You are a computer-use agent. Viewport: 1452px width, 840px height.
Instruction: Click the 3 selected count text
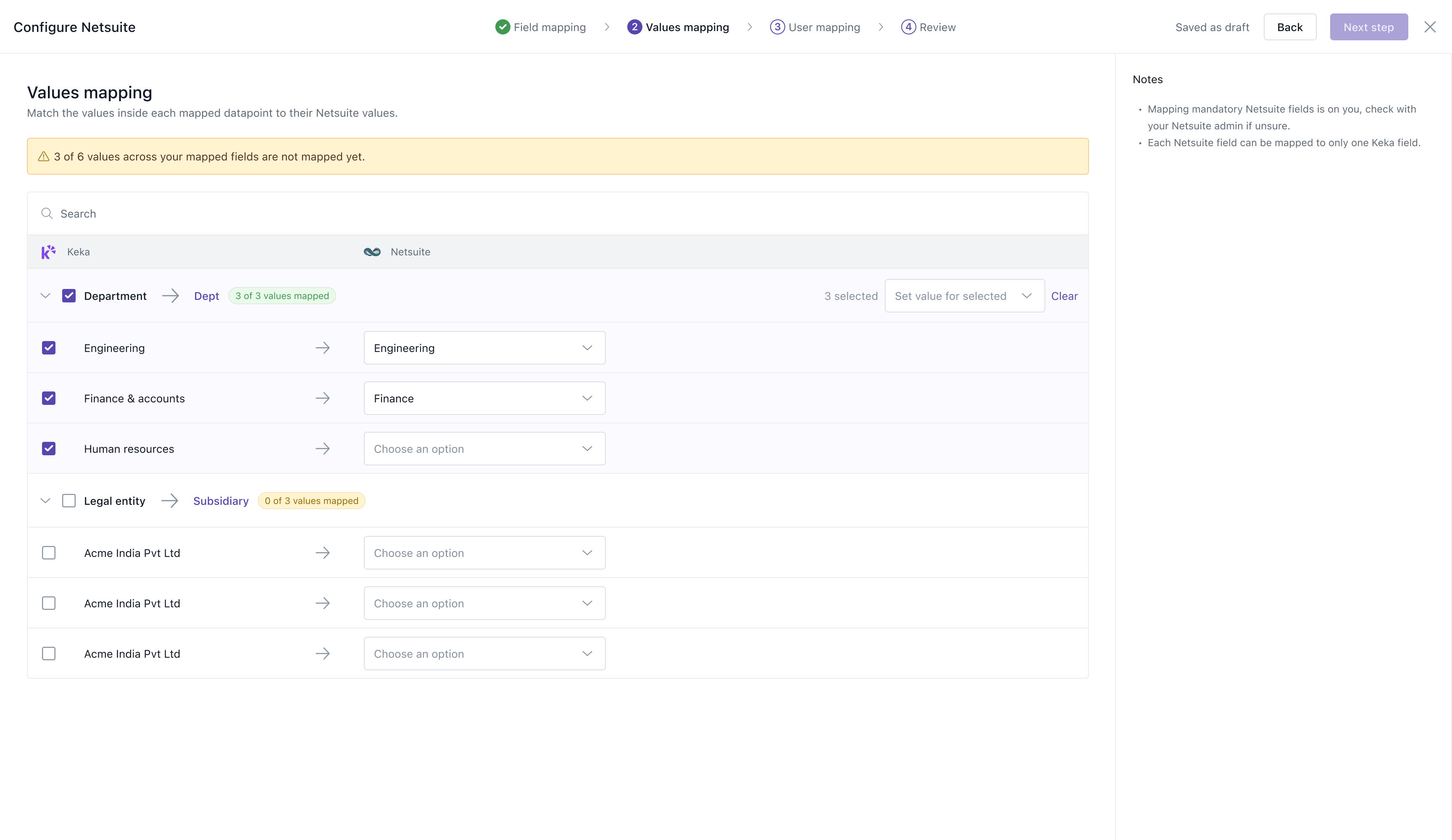851,296
